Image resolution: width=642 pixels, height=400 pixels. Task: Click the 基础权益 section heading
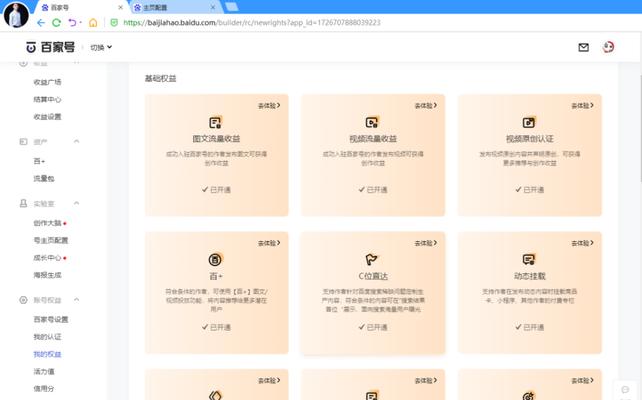coord(160,79)
